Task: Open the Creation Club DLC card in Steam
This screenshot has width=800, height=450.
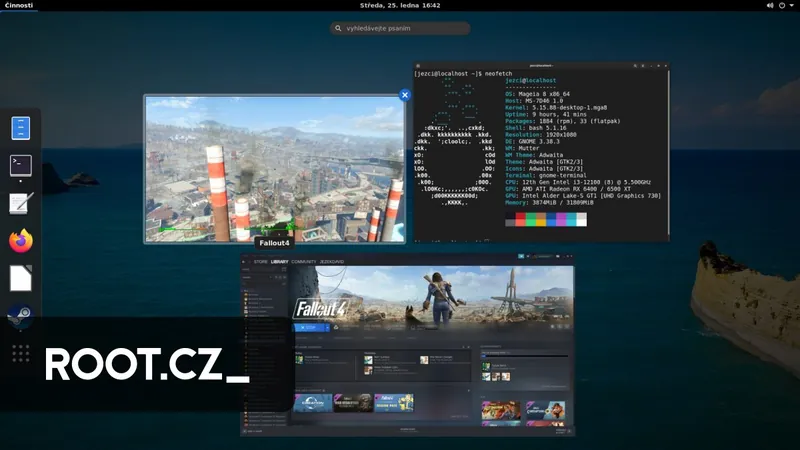Action: [313, 403]
